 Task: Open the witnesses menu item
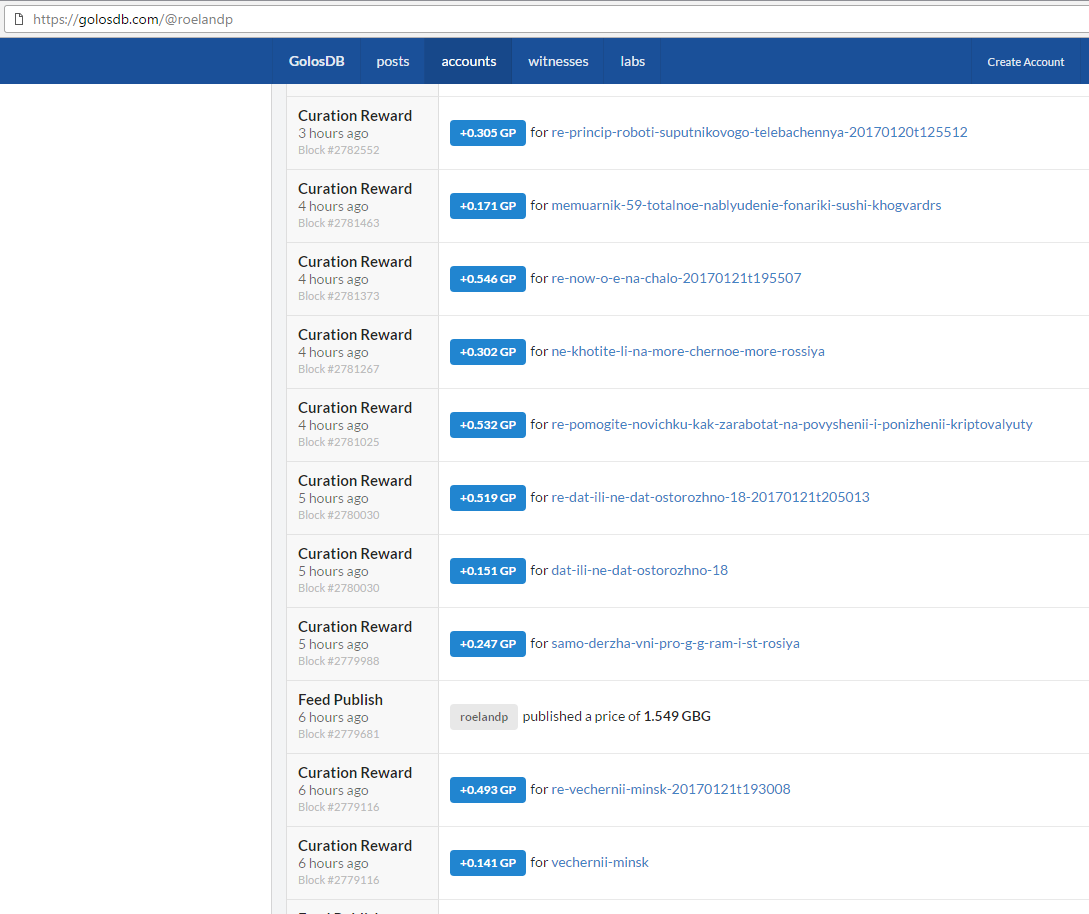pos(558,61)
